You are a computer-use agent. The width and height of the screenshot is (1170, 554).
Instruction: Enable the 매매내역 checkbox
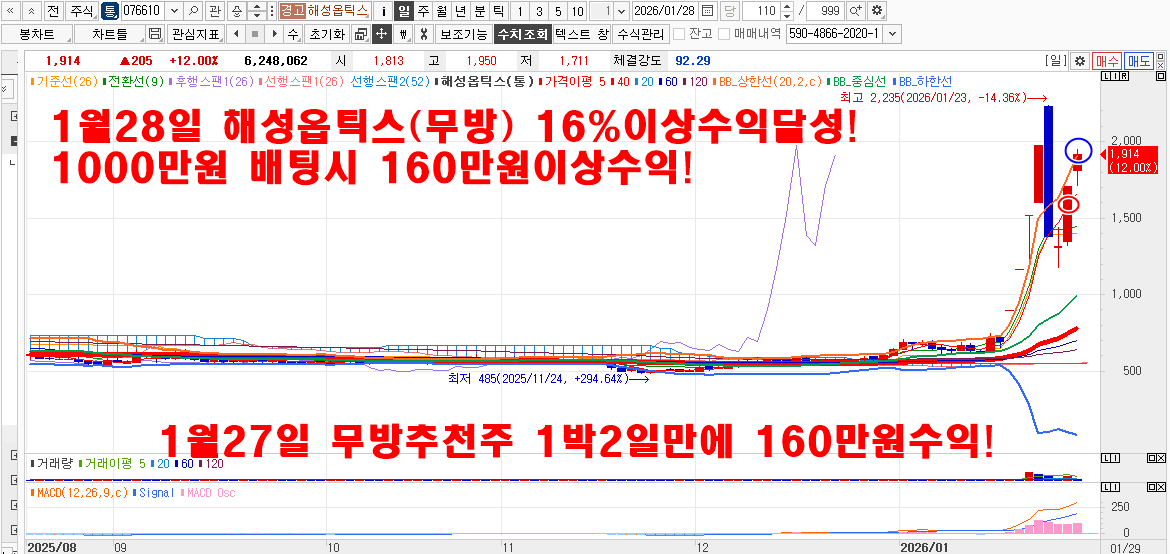(x=725, y=34)
